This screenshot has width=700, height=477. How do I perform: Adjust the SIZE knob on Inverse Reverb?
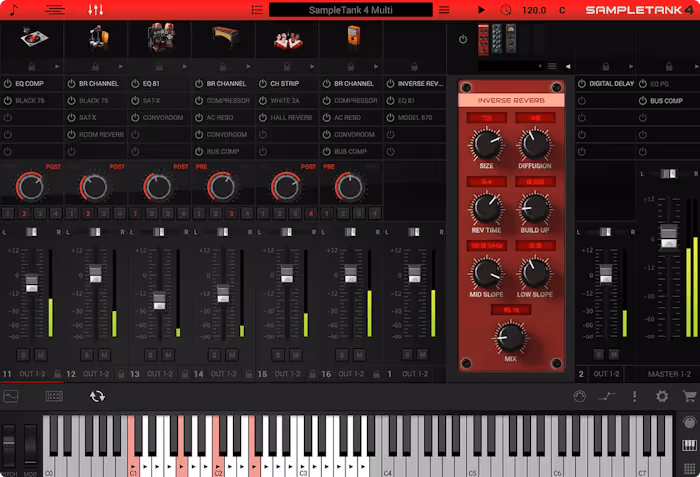486,144
